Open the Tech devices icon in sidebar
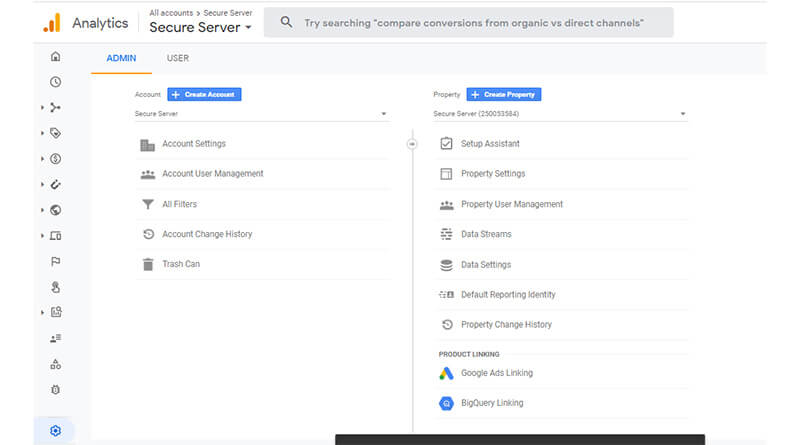 pyautogui.click(x=56, y=236)
